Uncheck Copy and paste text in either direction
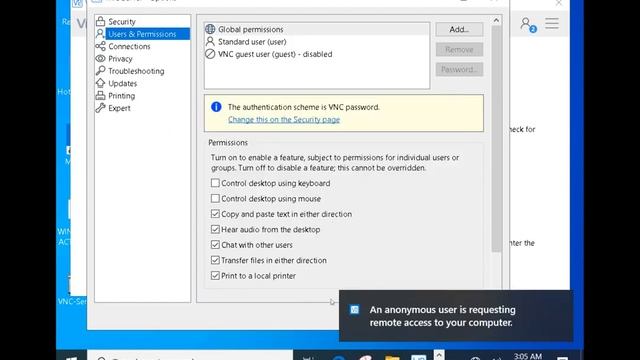Screen dimensions: 640x360 (215, 214)
